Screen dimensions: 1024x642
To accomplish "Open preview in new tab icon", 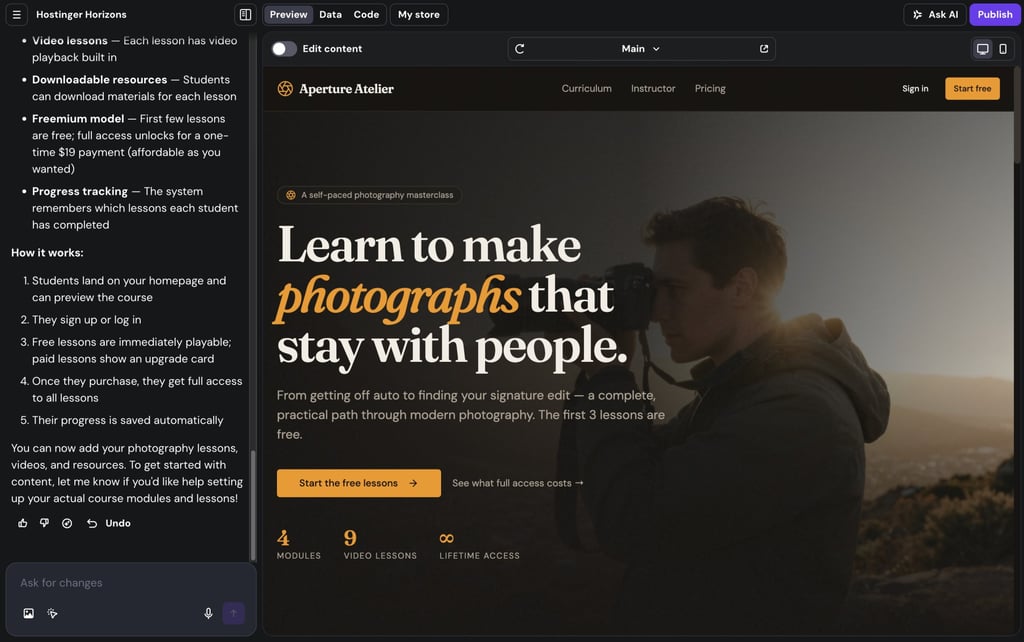I will pyautogui.click(x=764, y=49).
